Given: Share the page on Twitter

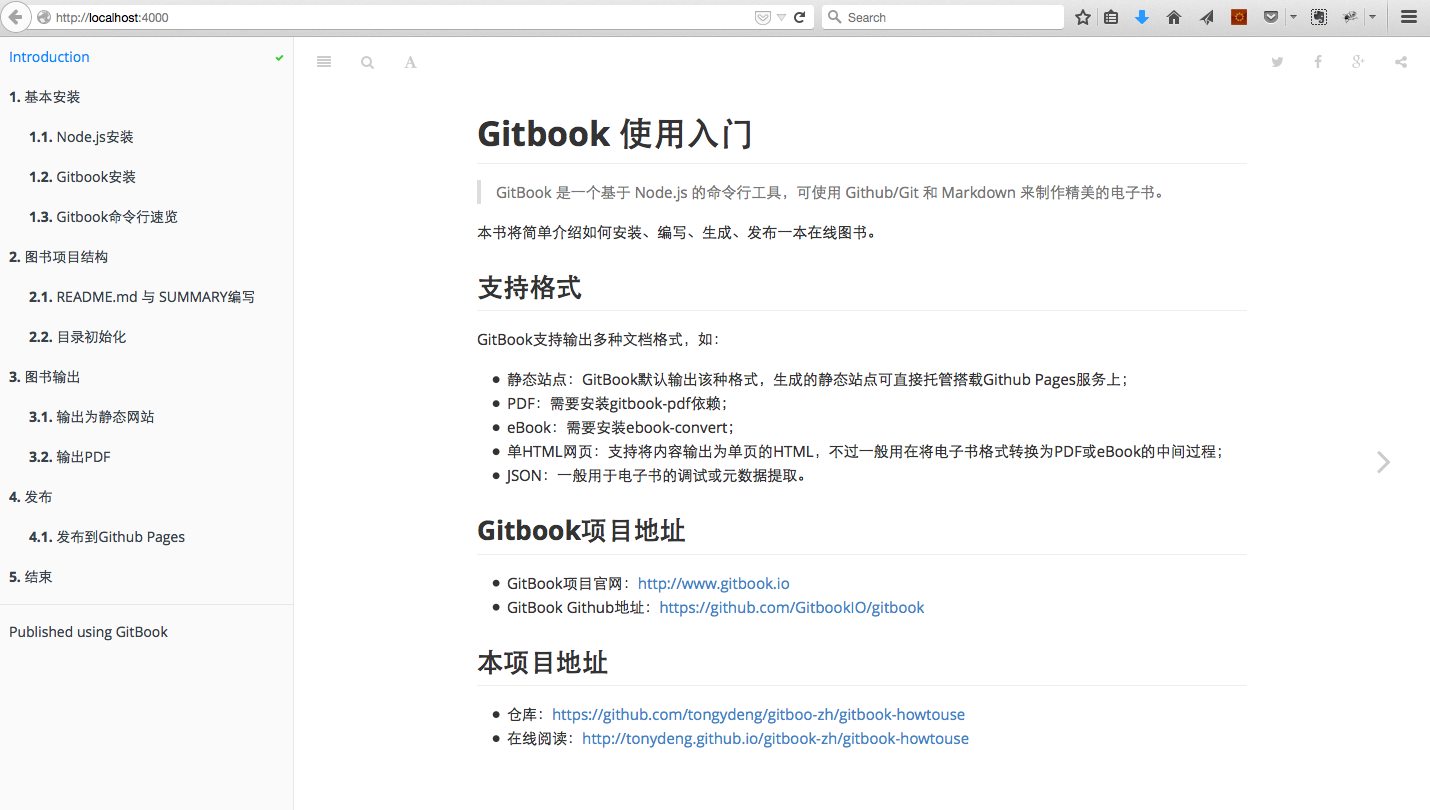Looking at the screenshot, I should [x=1277, y=61].
